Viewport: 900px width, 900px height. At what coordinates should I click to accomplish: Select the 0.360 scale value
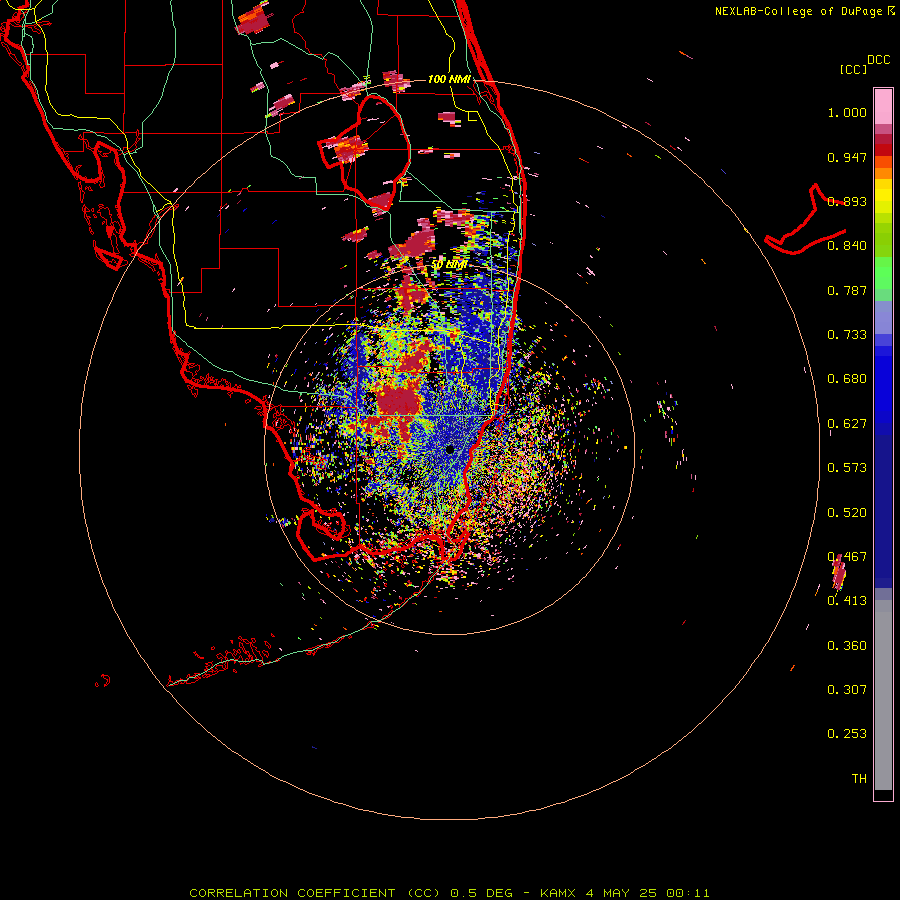(x=847, y=646)
